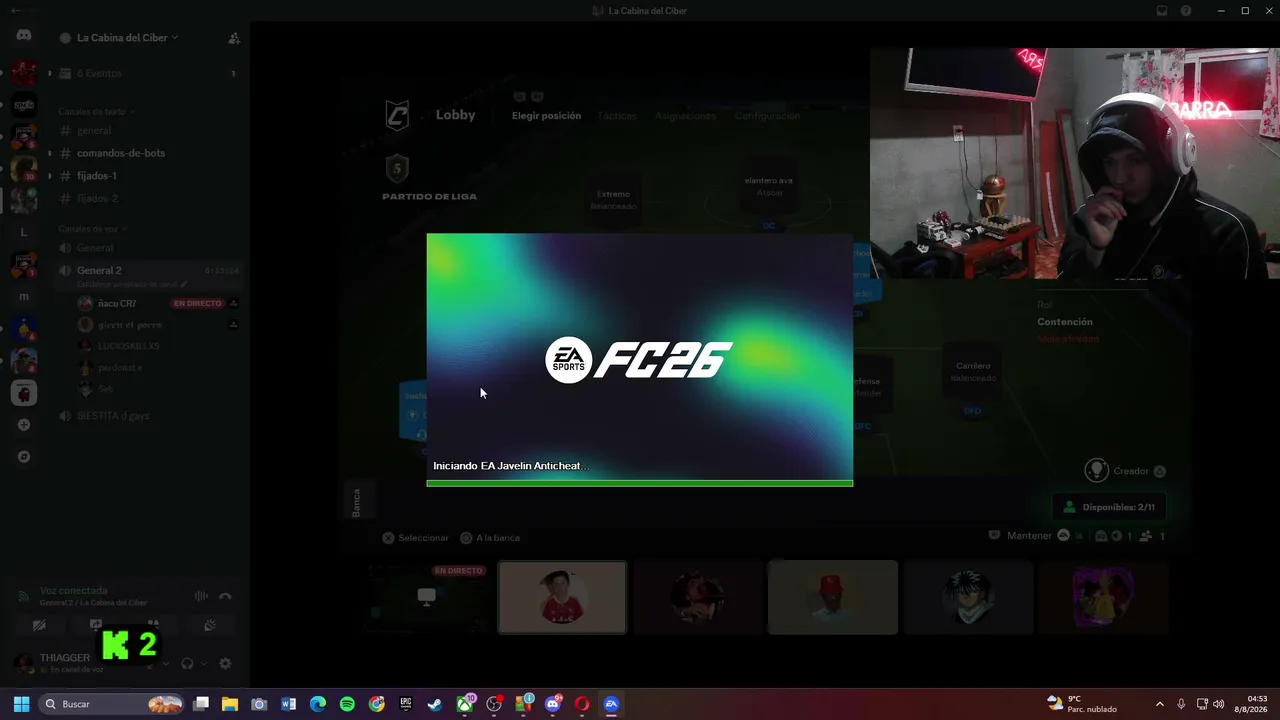Open the Among Us crewmate server icon
The image size is (1280, 720).
pos(24,393)
